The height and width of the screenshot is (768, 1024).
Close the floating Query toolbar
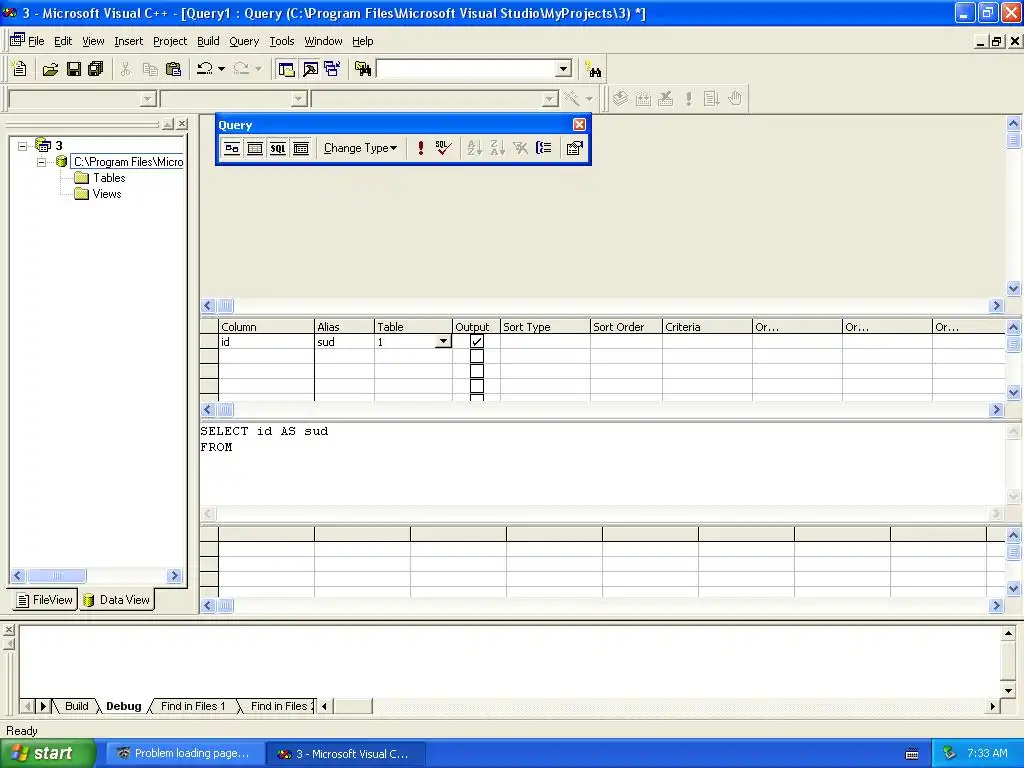[x=579, y=125]
